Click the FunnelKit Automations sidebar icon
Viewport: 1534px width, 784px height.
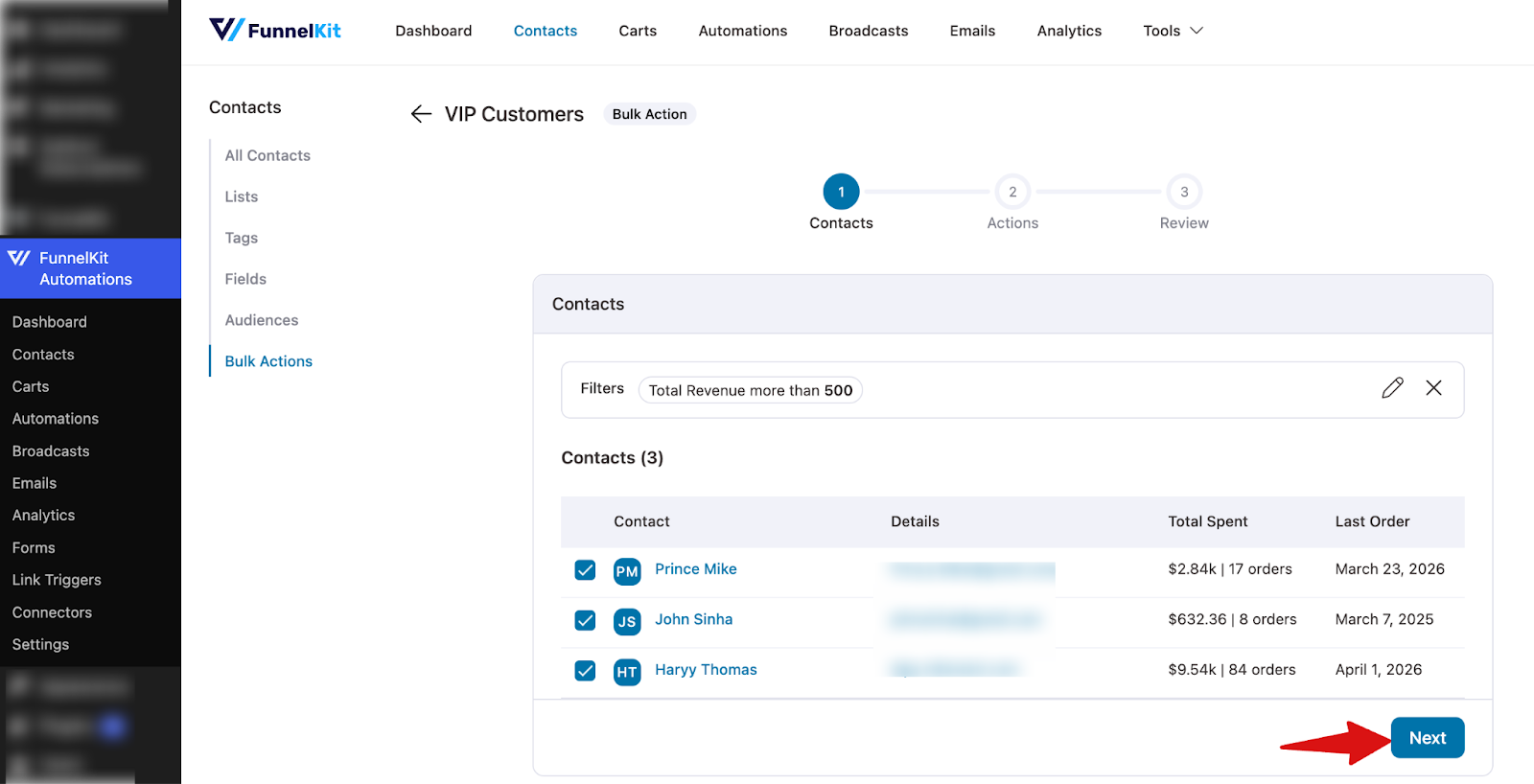coord(18,258)
